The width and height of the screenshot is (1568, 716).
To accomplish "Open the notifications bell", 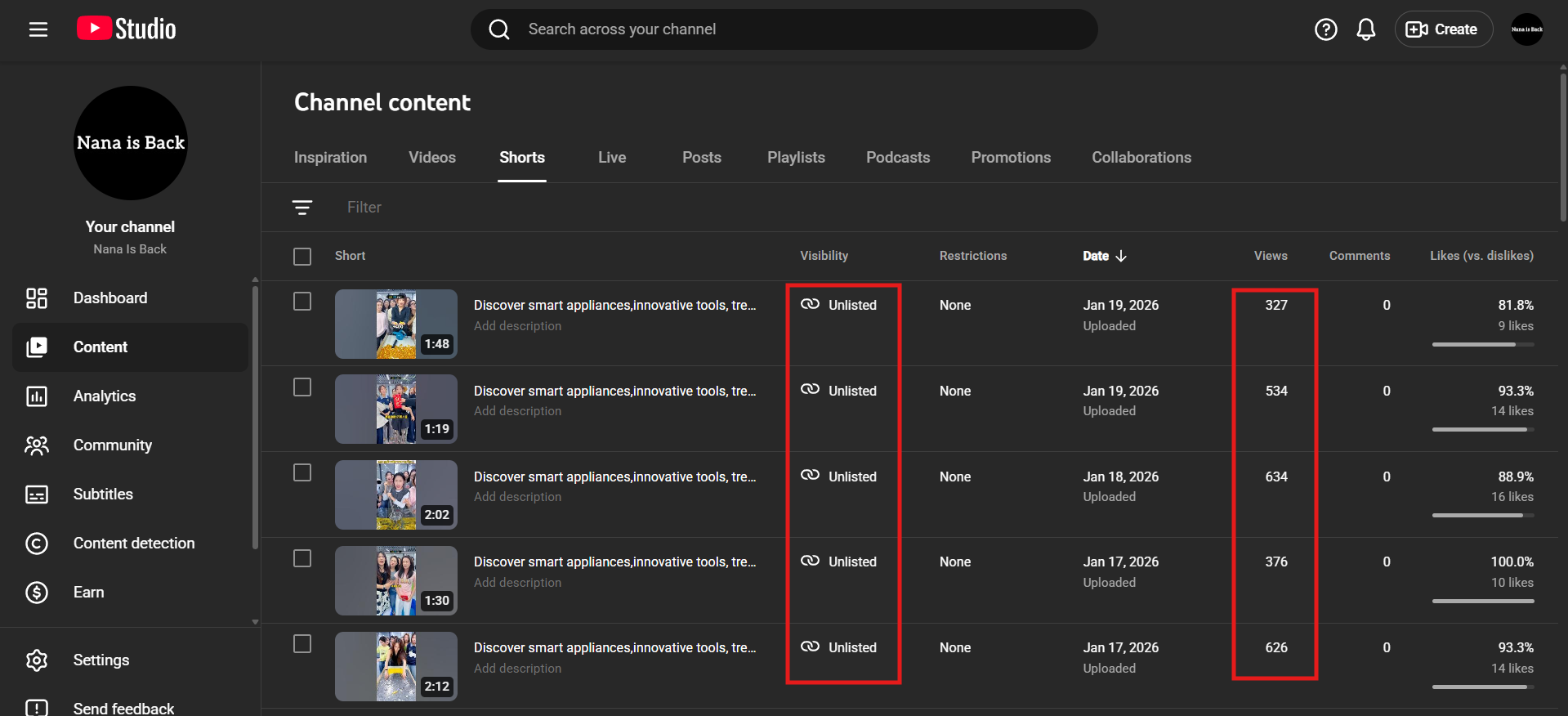I will (1365, 29).
